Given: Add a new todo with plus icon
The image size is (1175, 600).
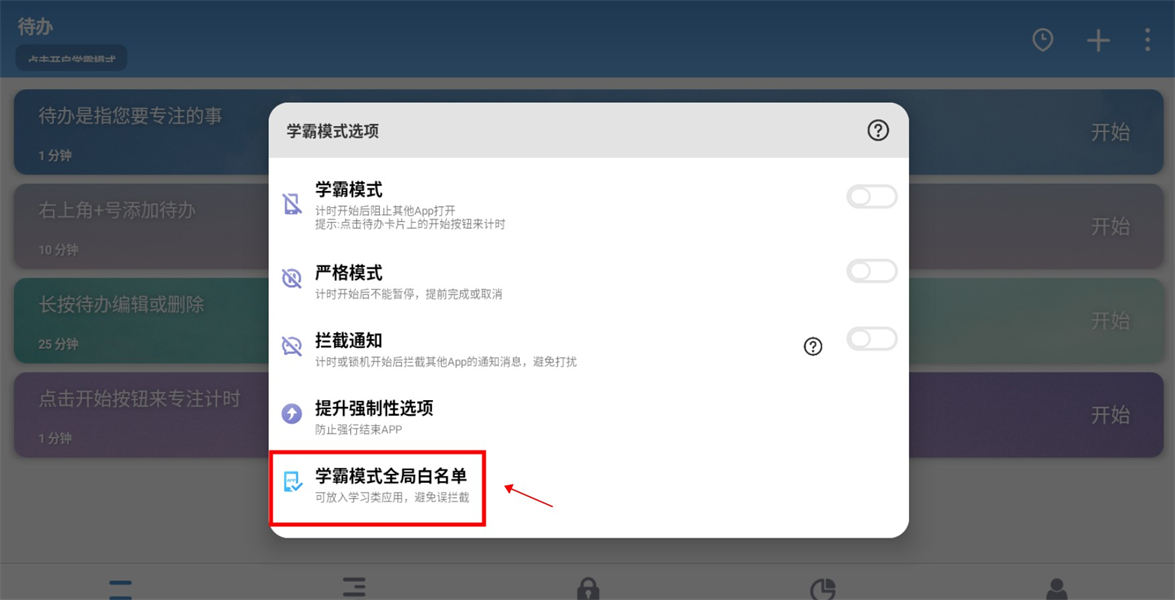Looking at the screenshot, I should (x=1099, y=40).
